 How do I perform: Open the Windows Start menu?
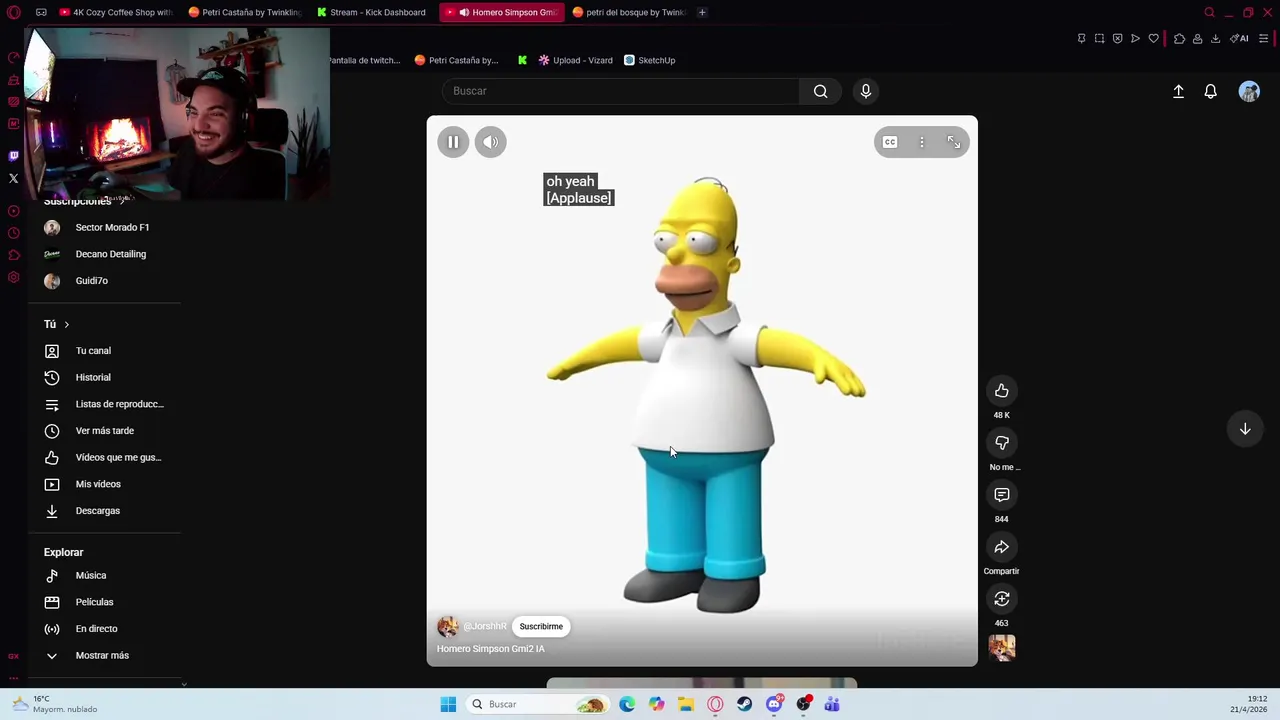tap(448, 704)
